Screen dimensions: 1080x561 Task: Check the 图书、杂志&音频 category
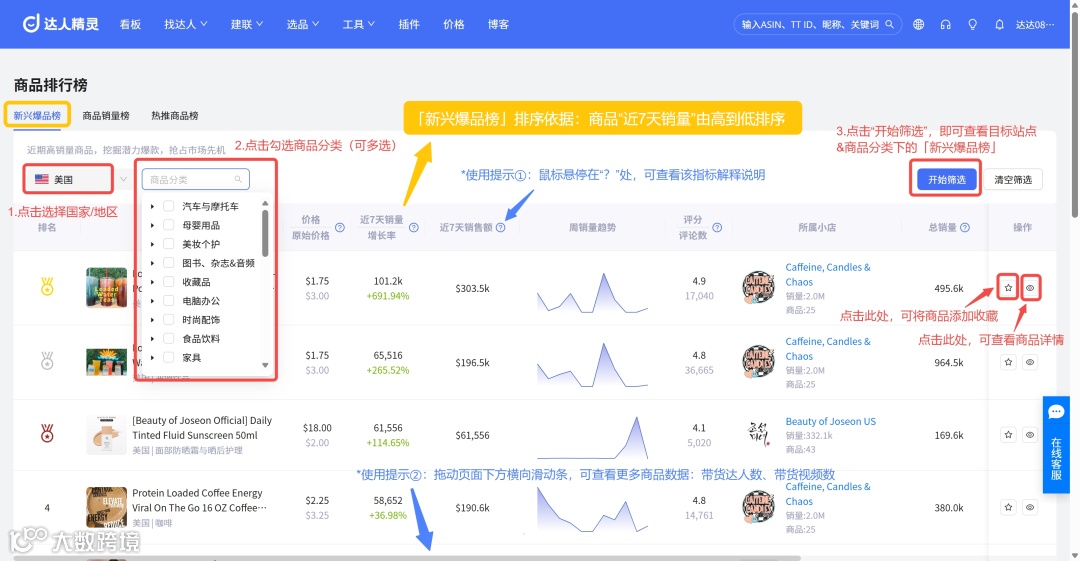coord(168,263)
